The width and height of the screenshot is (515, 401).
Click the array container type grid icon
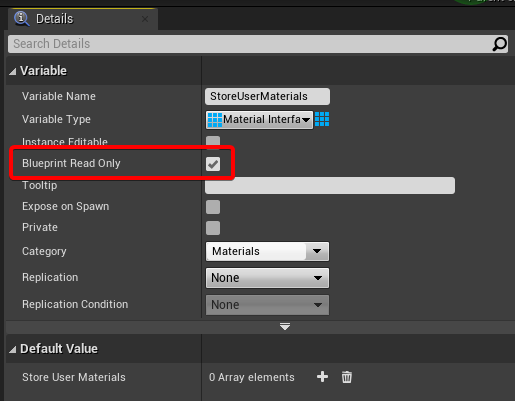[322, 119]
